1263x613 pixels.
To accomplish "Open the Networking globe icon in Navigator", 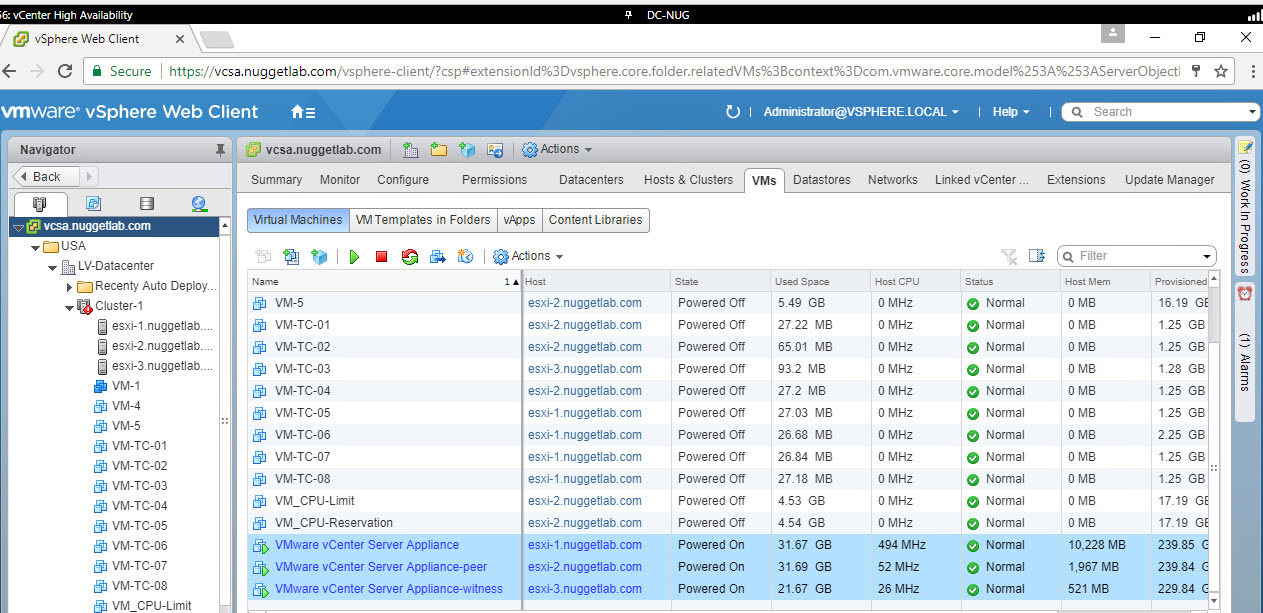I will point(199,204).
